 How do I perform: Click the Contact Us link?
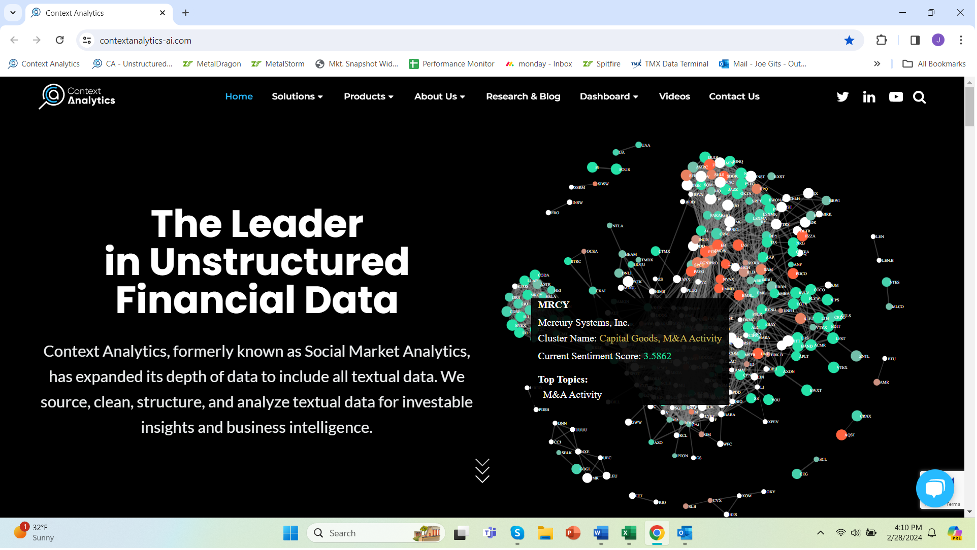point(734,97)
